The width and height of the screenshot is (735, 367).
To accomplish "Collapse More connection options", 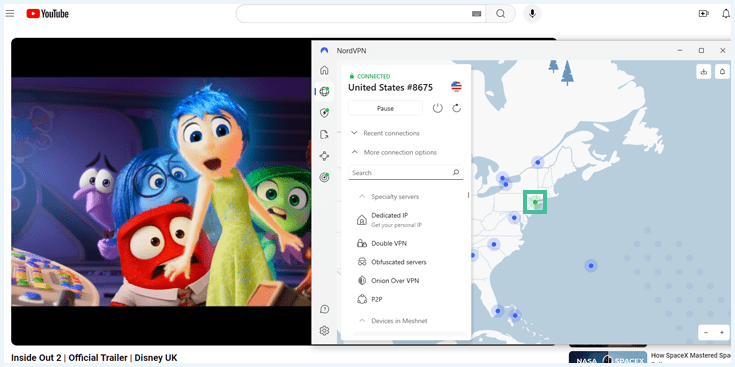I will [x=394, y=152].
